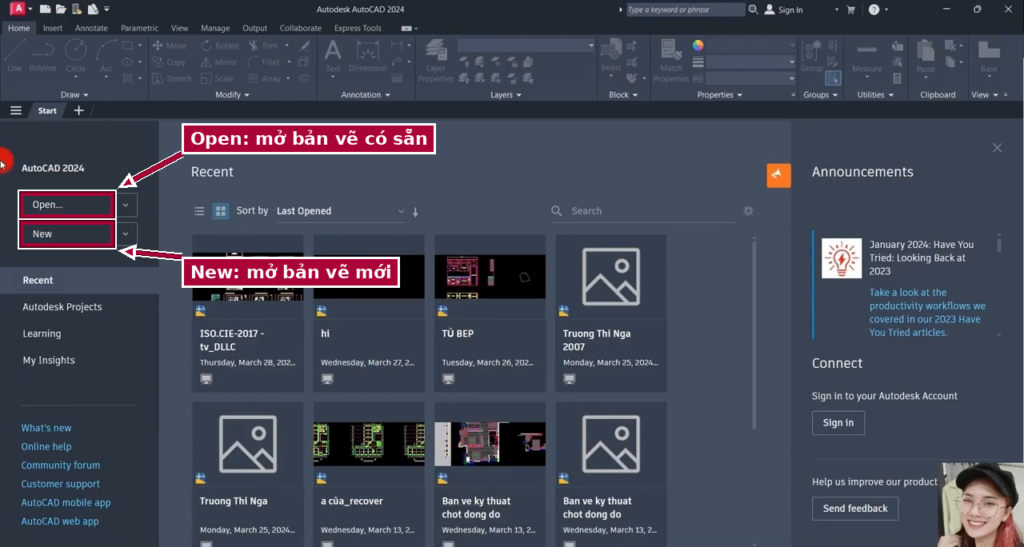
Task: Select the Polyline tool
Action: coord(42,55)
